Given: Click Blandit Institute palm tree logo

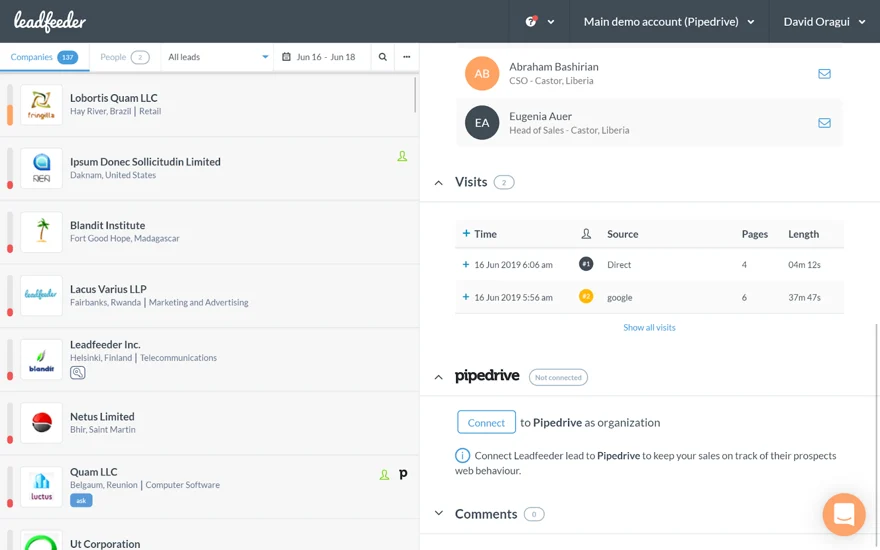Looking at the screenshot, I should tap(41, 232).
